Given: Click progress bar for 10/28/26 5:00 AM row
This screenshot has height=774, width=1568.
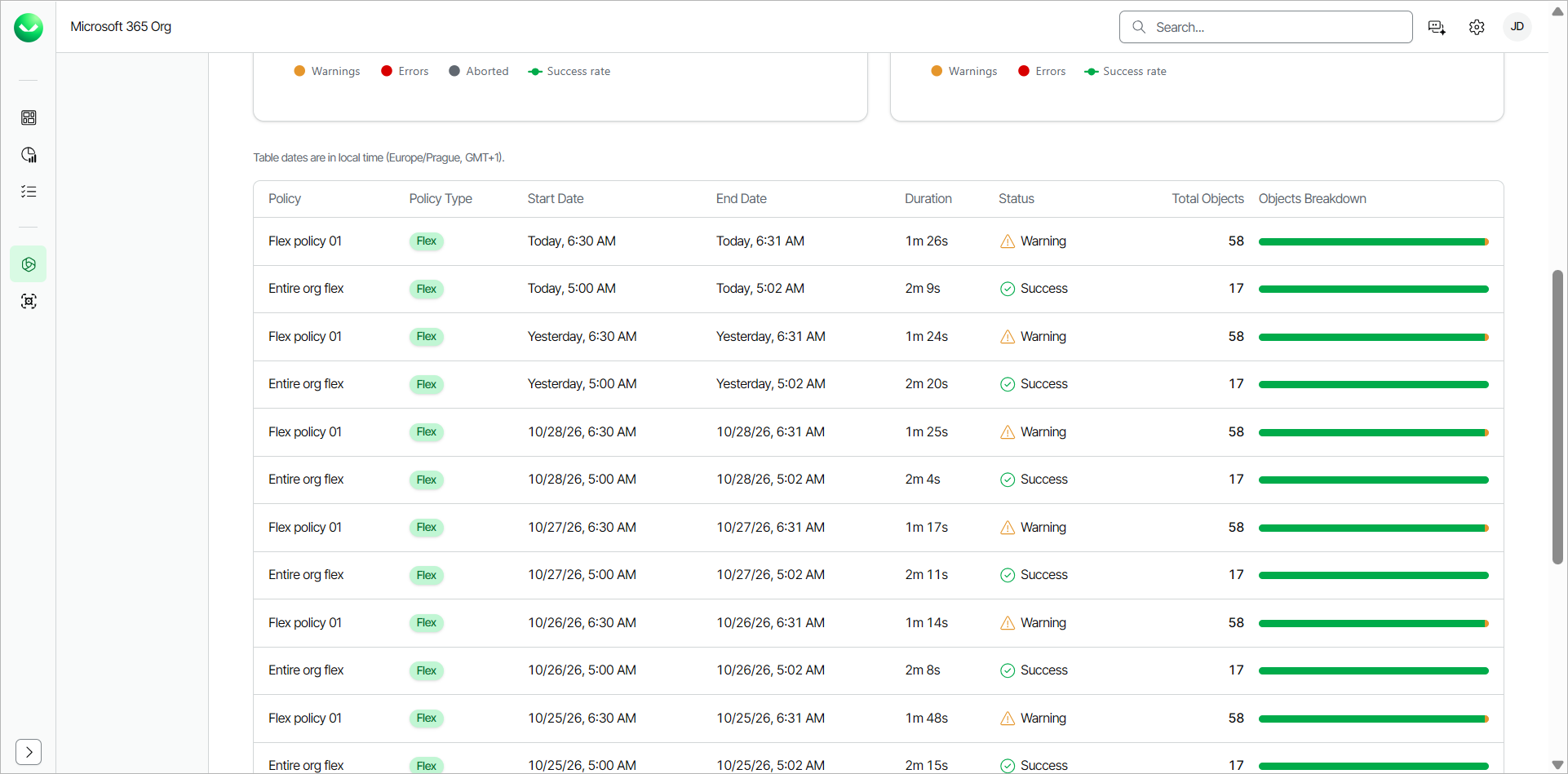Looking at the screenshot, I should pyautogui.click(x=1374, y=480).
